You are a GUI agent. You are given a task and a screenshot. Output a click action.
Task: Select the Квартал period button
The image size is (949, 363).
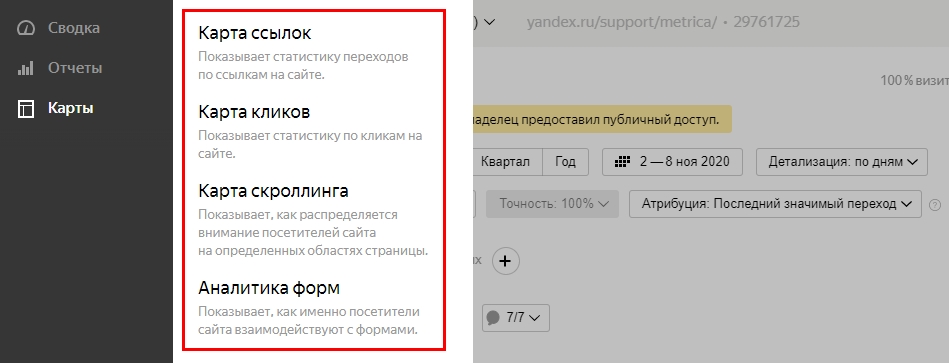pyautogui.click(x=505, y=162)
